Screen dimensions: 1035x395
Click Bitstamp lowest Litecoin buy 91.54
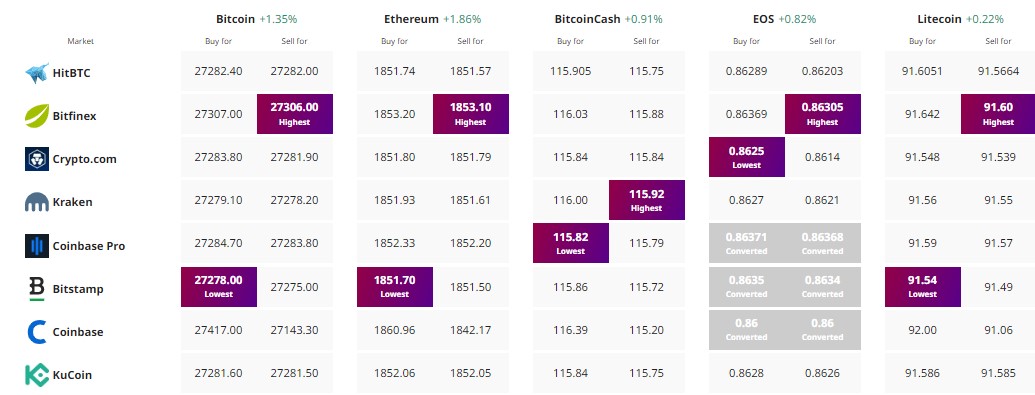coord(923,287)
